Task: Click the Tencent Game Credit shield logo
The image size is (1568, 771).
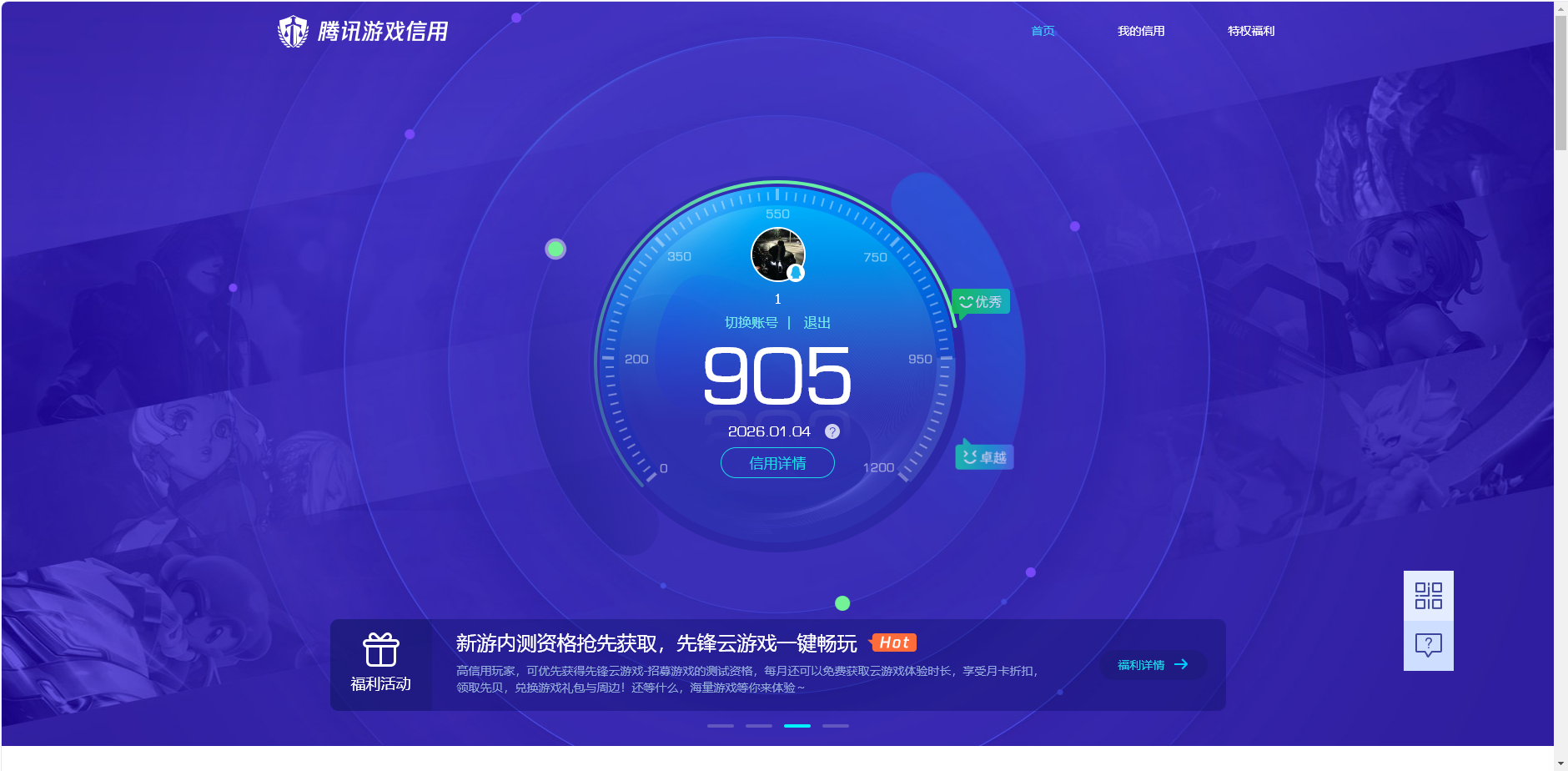Action: click(x=293, y=32)
